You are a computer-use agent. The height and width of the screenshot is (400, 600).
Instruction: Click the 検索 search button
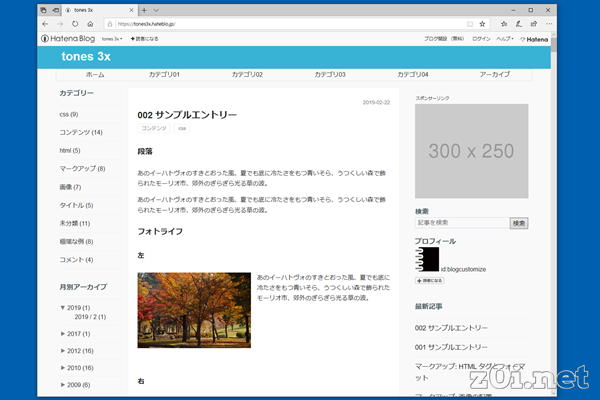point(519,223)
